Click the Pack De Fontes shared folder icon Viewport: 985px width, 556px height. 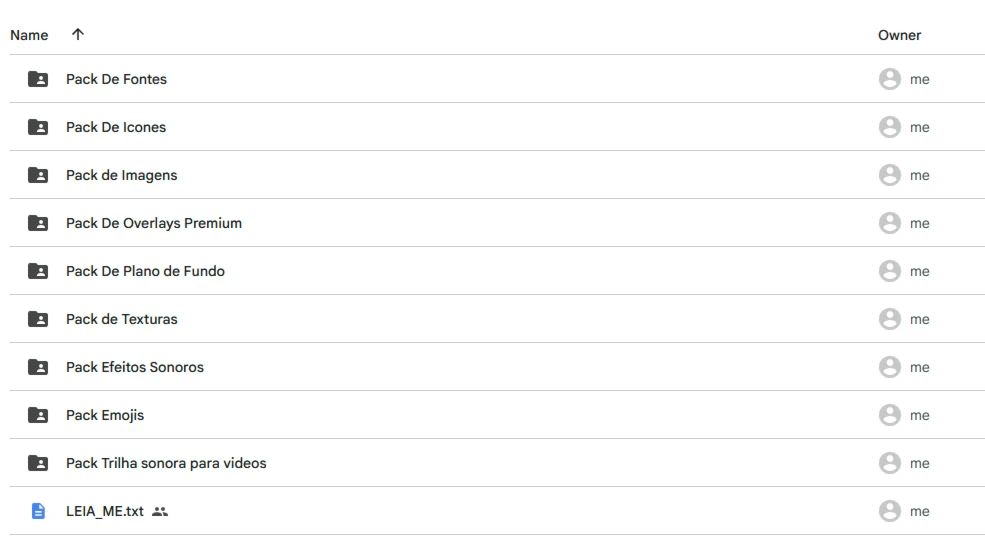(x=38, y=79)
